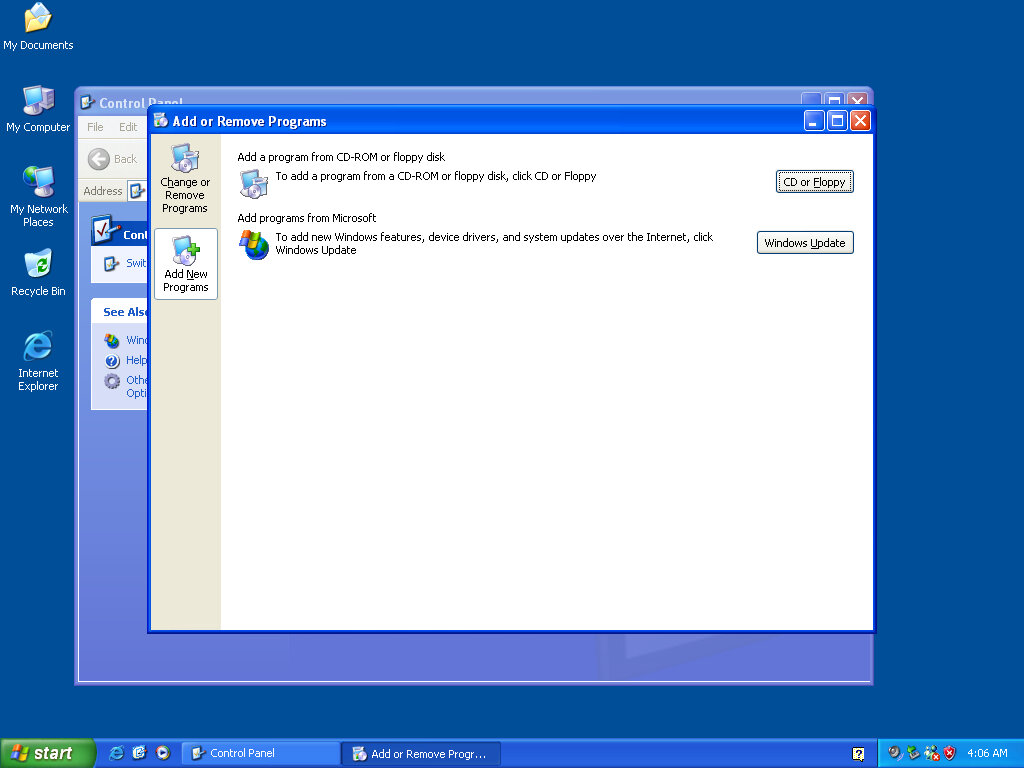Click the Help link icon under See Also
Image resolution: width=1024 pixels, height=768 pixels.
pos(112,360)
